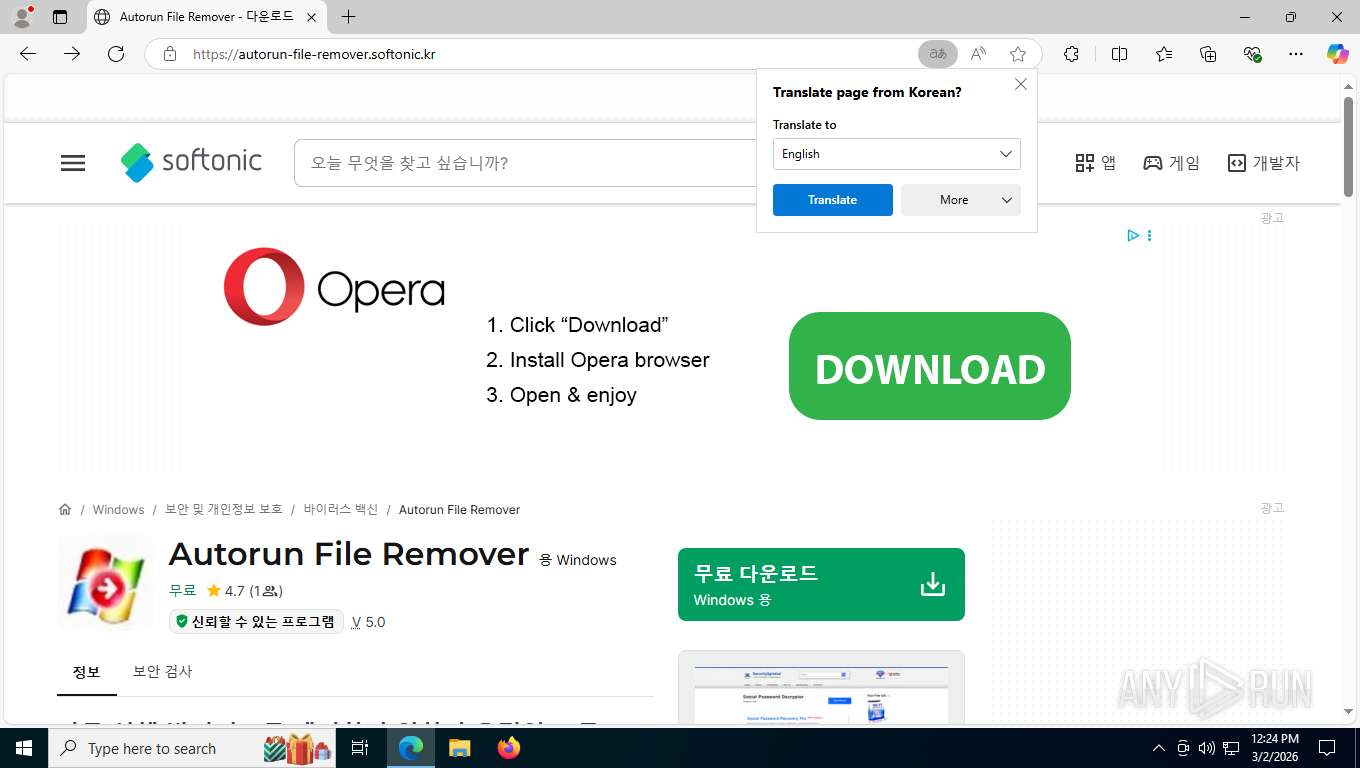
Task: Click the volume speaker tray icon
Action: (1207, 748)
